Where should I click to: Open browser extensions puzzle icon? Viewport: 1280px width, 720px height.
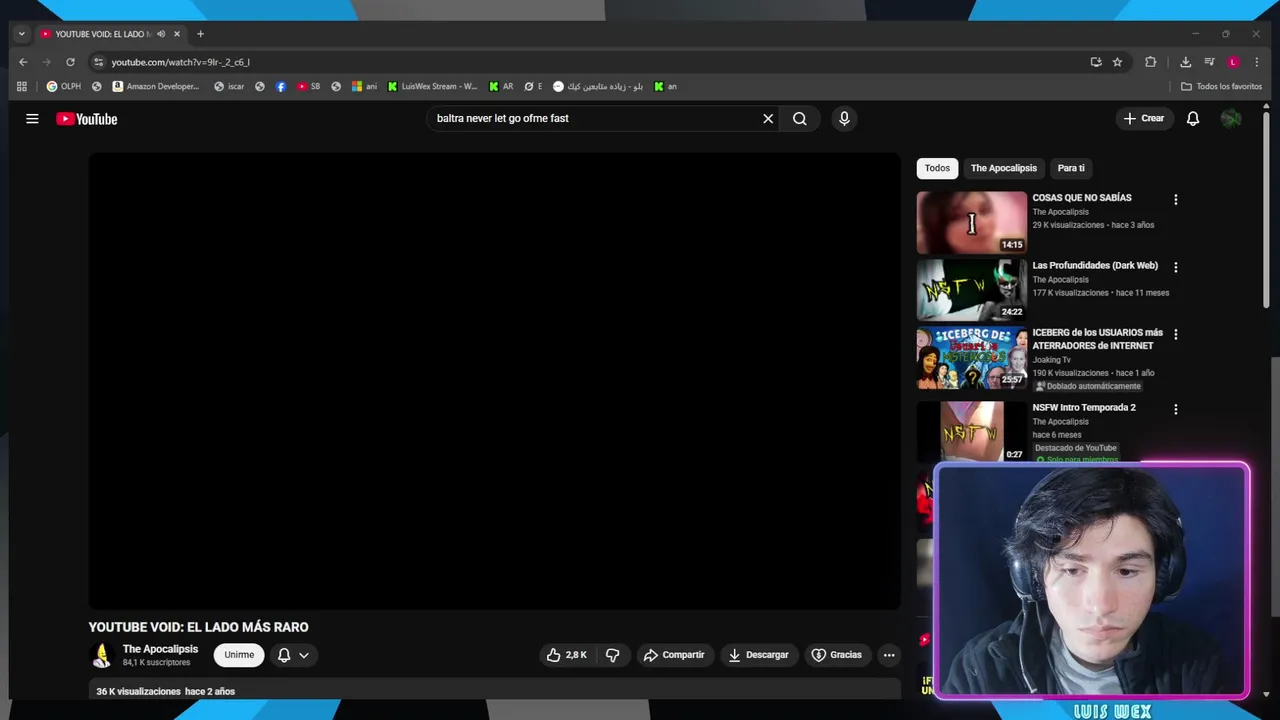coord(1150,62)
